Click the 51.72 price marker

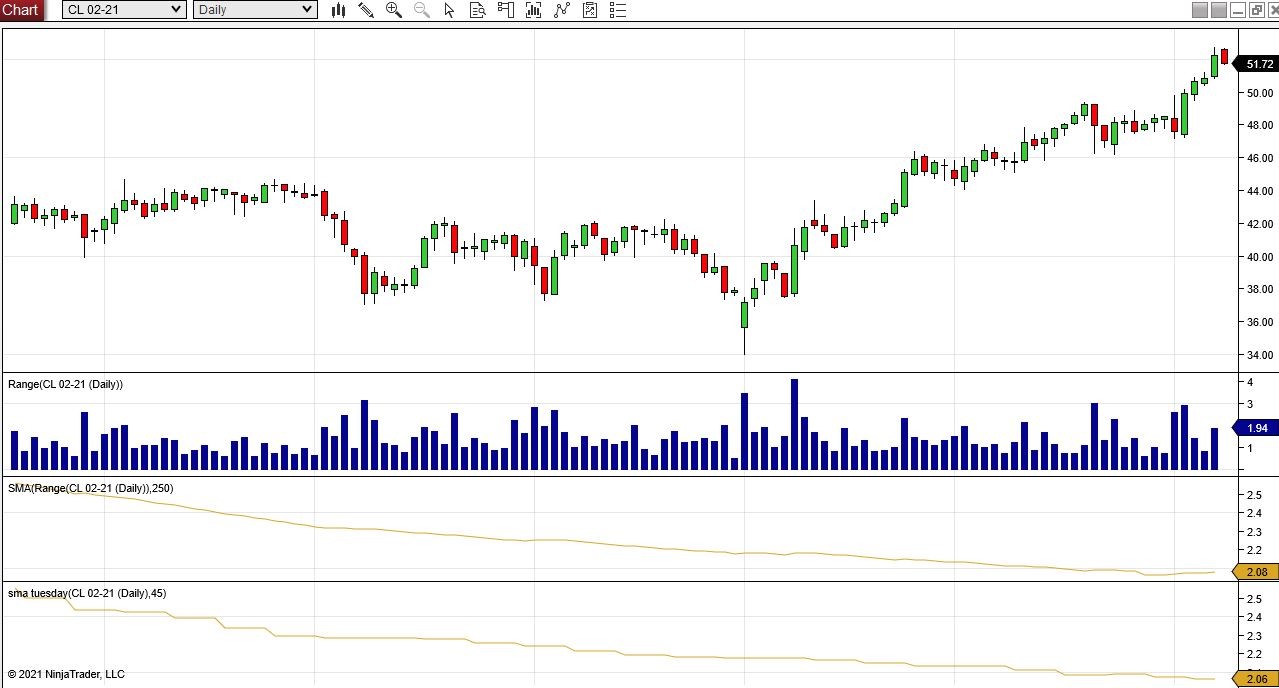click(x=1258, y=62)
